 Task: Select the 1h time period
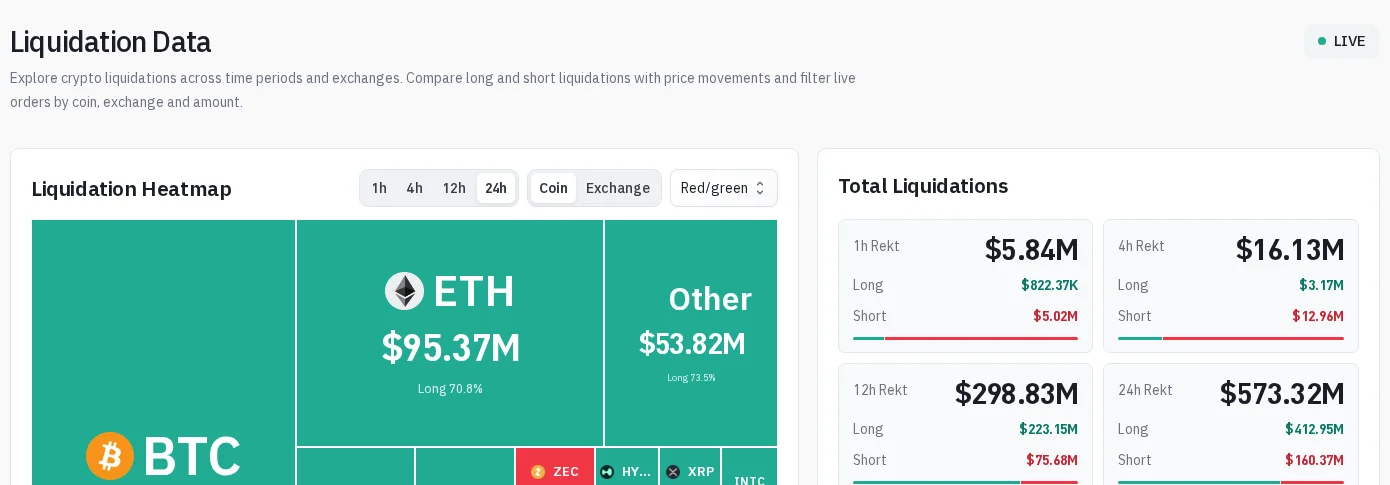(x=379, y=188)
